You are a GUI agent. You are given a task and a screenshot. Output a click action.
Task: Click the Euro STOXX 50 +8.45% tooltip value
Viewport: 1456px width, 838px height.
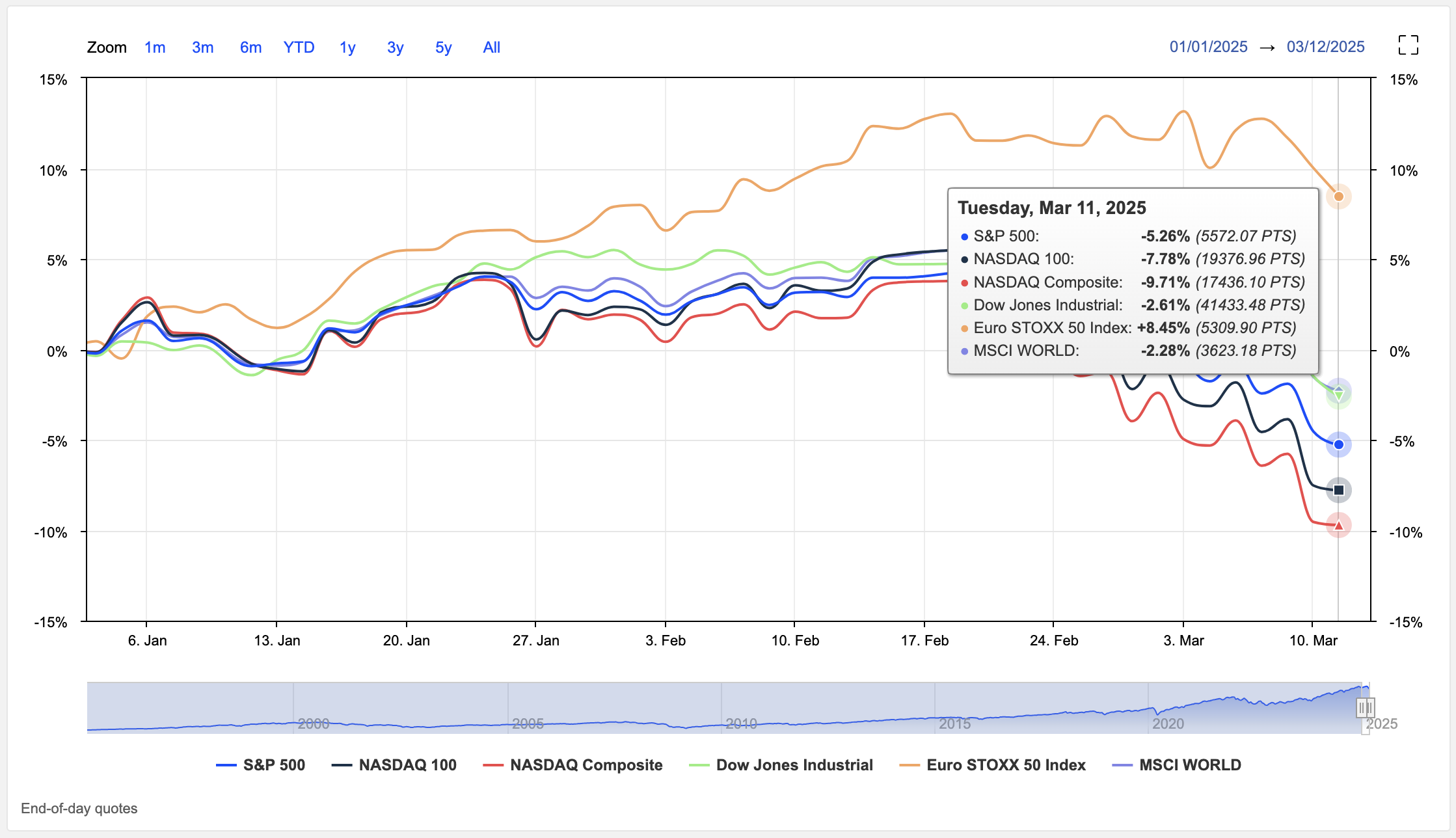pyautogui.click(x=1163, y=328)
